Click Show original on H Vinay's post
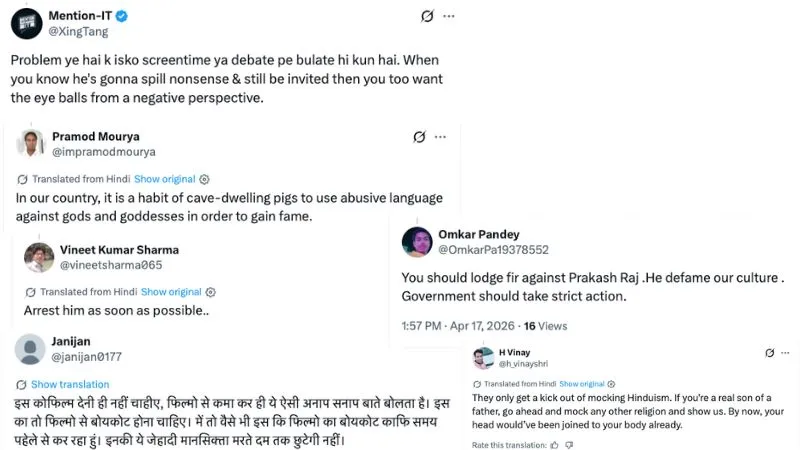Image resolution: width=800 pixels, height=450 pixels. point(582,384)
